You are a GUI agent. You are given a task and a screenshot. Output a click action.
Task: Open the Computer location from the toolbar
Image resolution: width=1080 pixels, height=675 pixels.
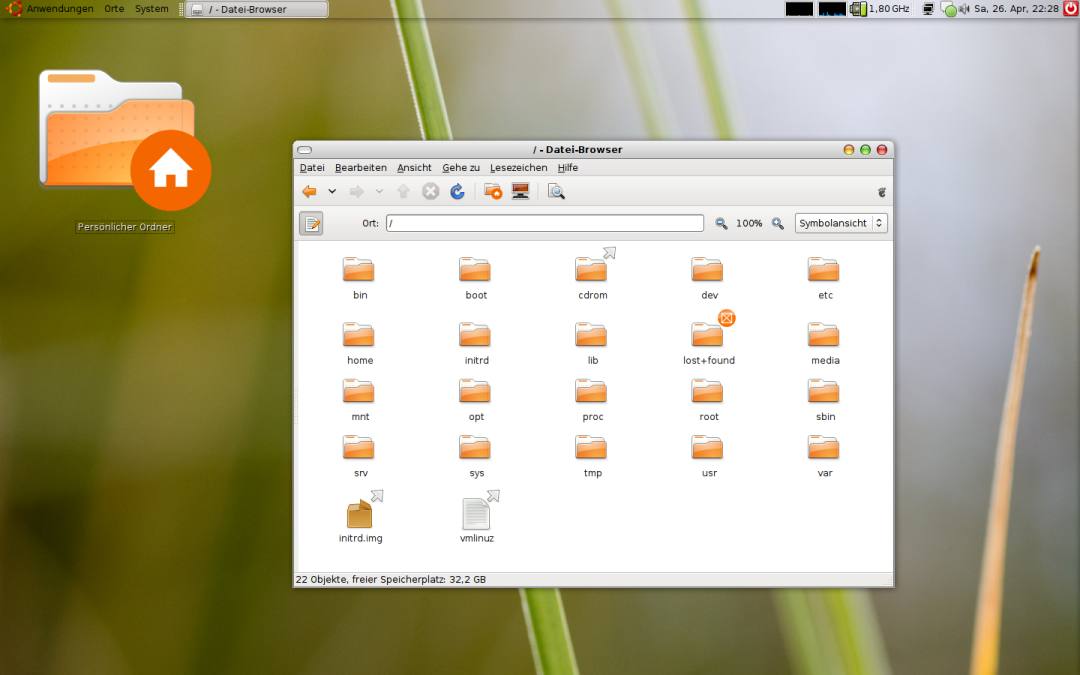coord(521,191)
